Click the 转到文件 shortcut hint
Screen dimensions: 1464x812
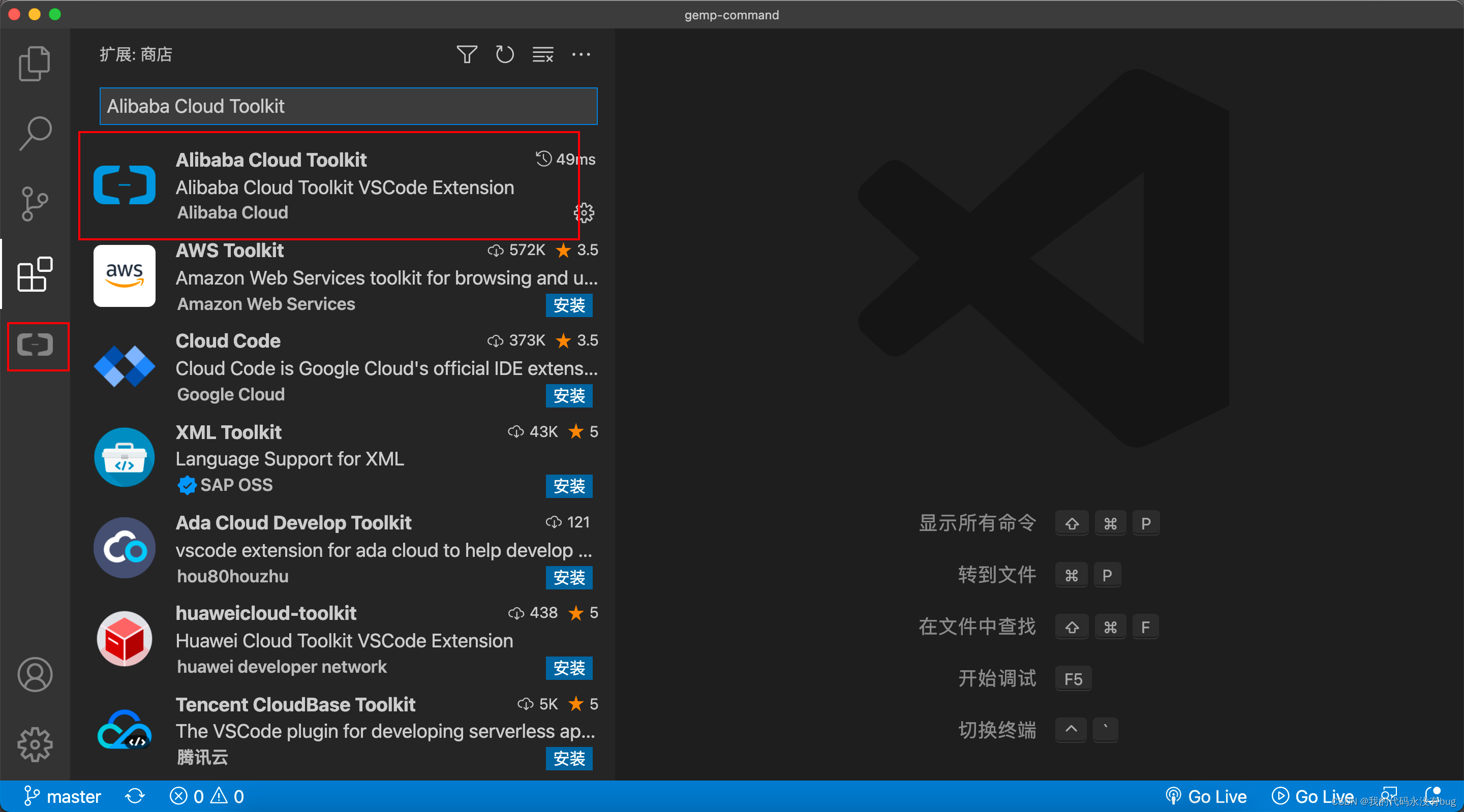click(1039, 575)
